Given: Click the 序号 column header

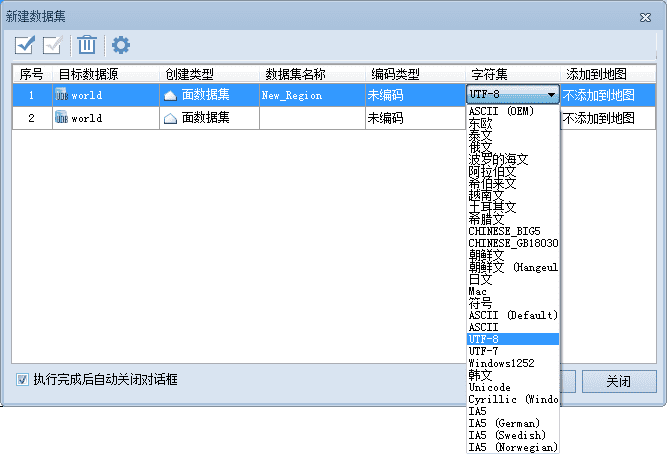Looking at the screenshot, I should tap(32, 74).
